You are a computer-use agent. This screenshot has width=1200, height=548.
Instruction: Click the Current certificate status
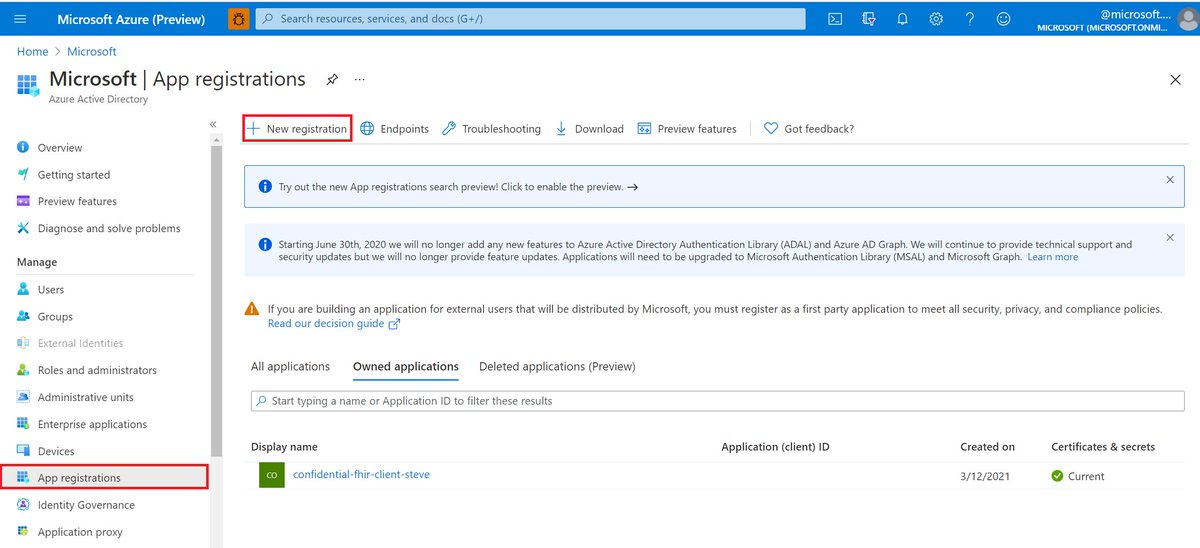coord(1078,476)
